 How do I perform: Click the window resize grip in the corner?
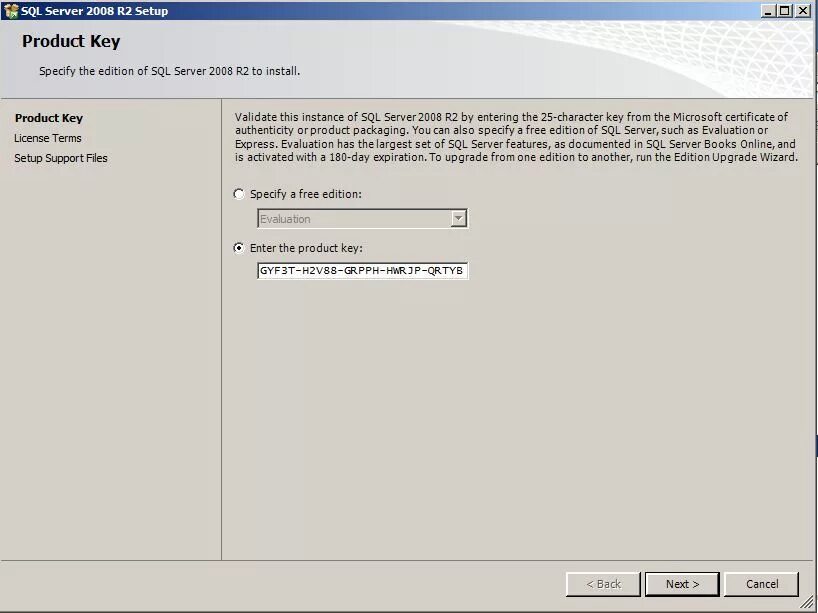tap(808, 603)
